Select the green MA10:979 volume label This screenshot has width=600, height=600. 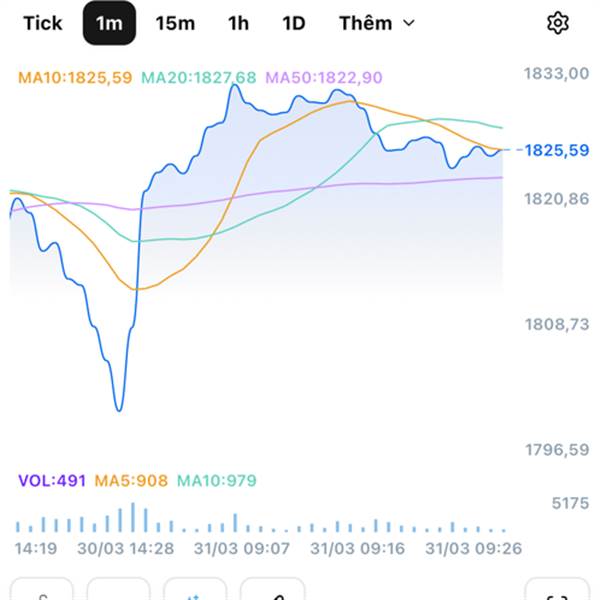pos(216,481)
